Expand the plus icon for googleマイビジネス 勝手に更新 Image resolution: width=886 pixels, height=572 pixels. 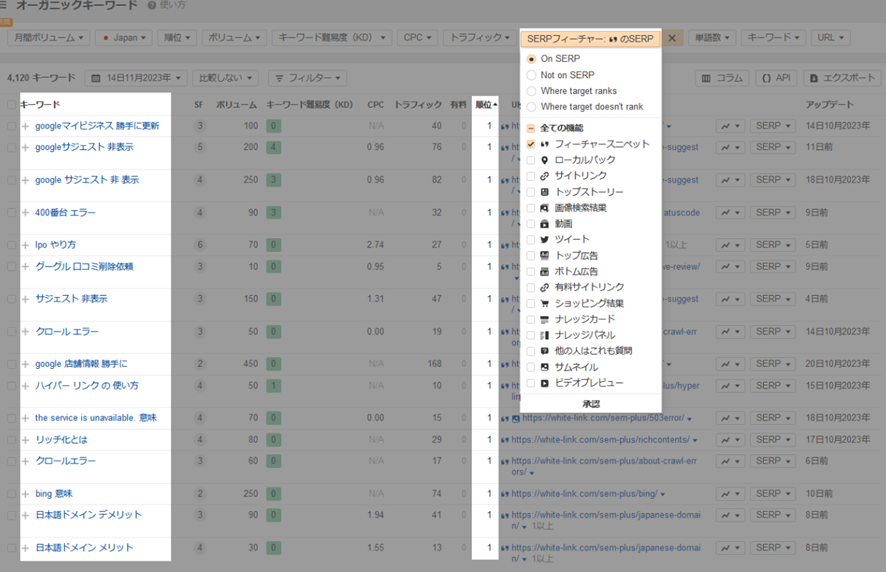[x=25, y=126]
